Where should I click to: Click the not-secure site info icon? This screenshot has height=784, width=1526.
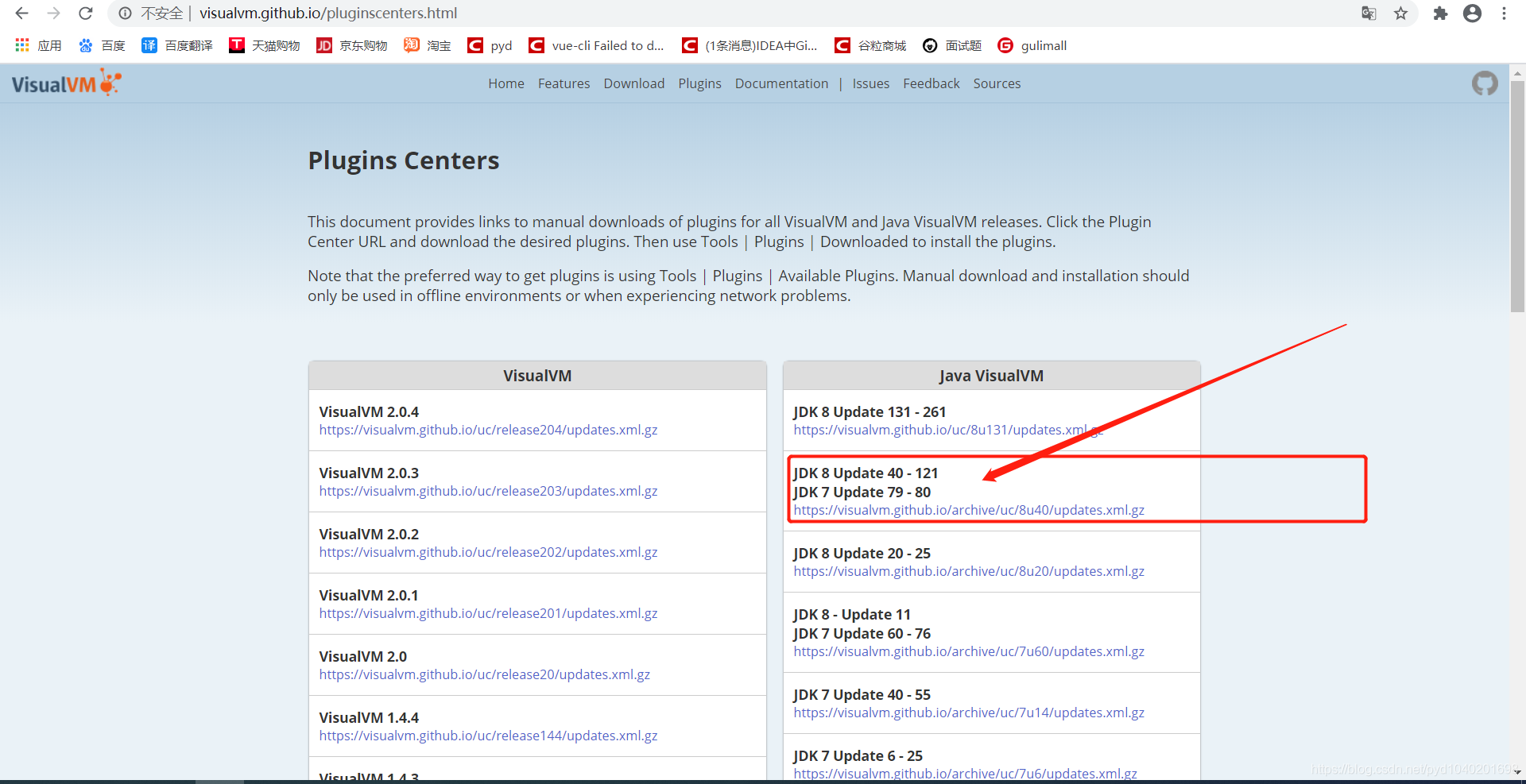(x=125, y=14)
